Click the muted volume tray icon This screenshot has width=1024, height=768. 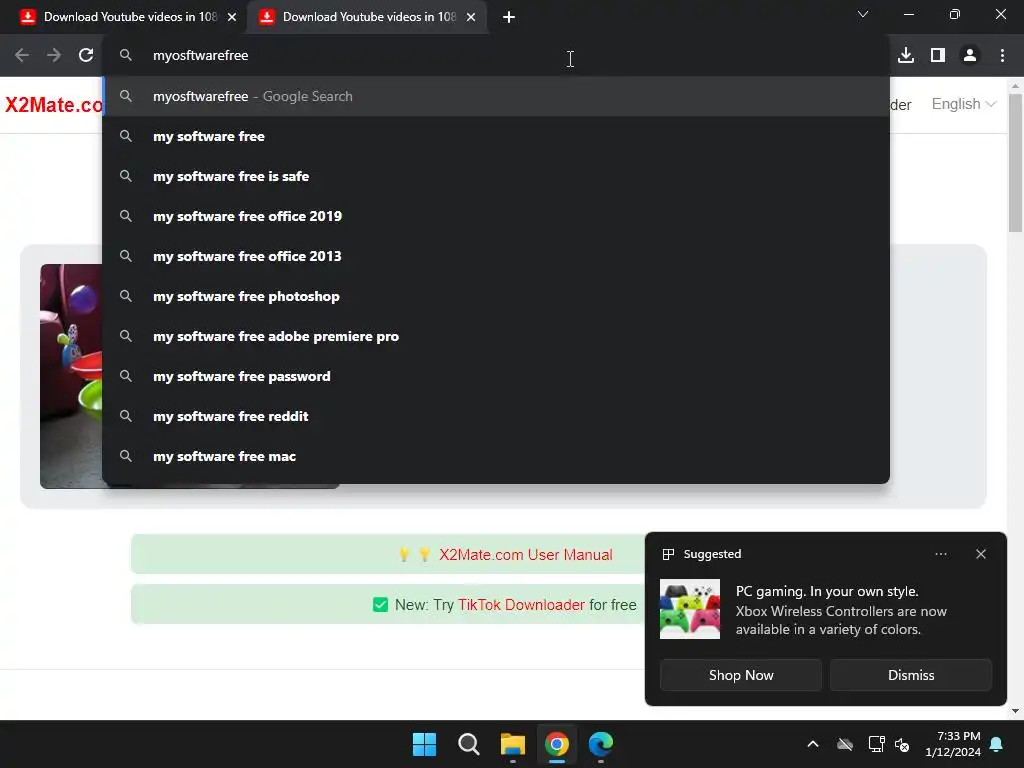click(x=902, y=744)
